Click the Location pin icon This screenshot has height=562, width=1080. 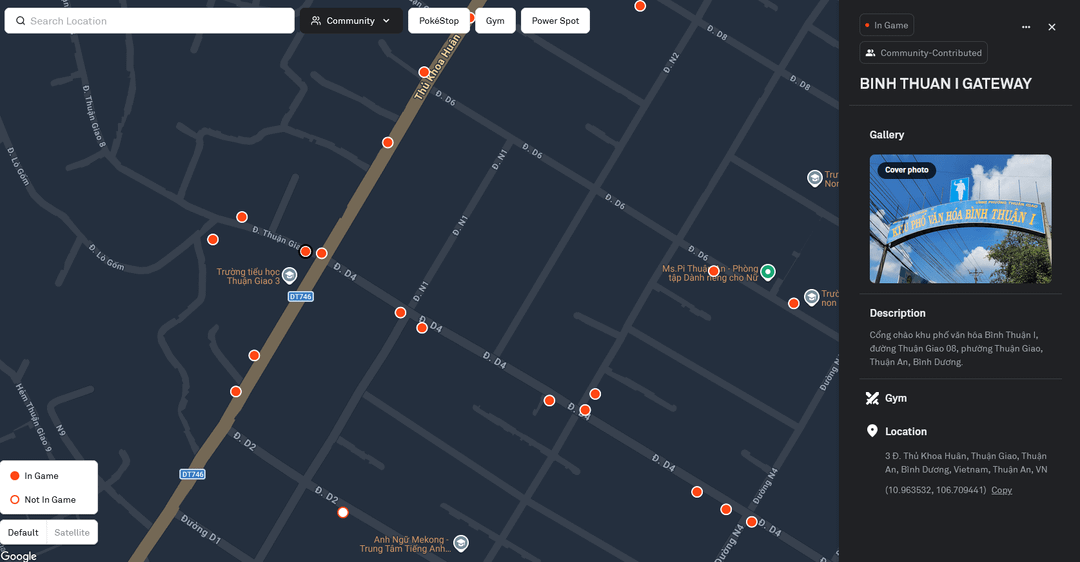(x=872, y=432)
